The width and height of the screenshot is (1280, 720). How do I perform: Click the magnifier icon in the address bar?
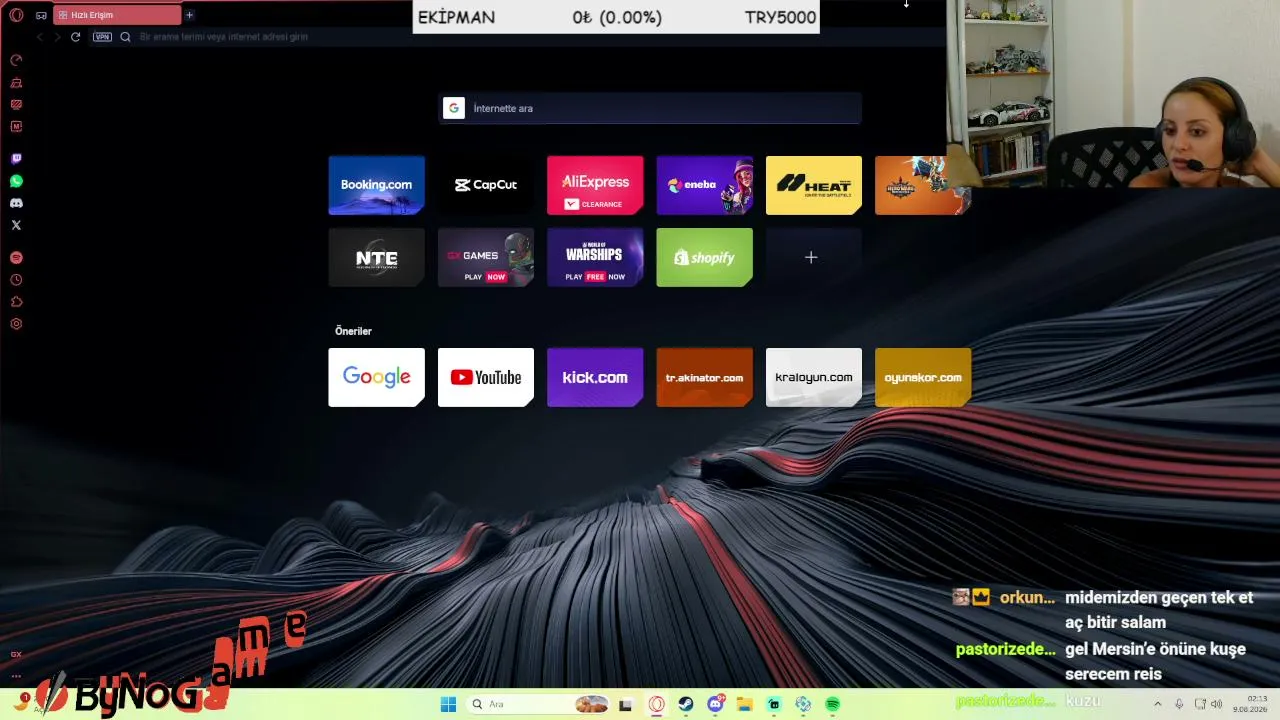click(x=125, y=37)
